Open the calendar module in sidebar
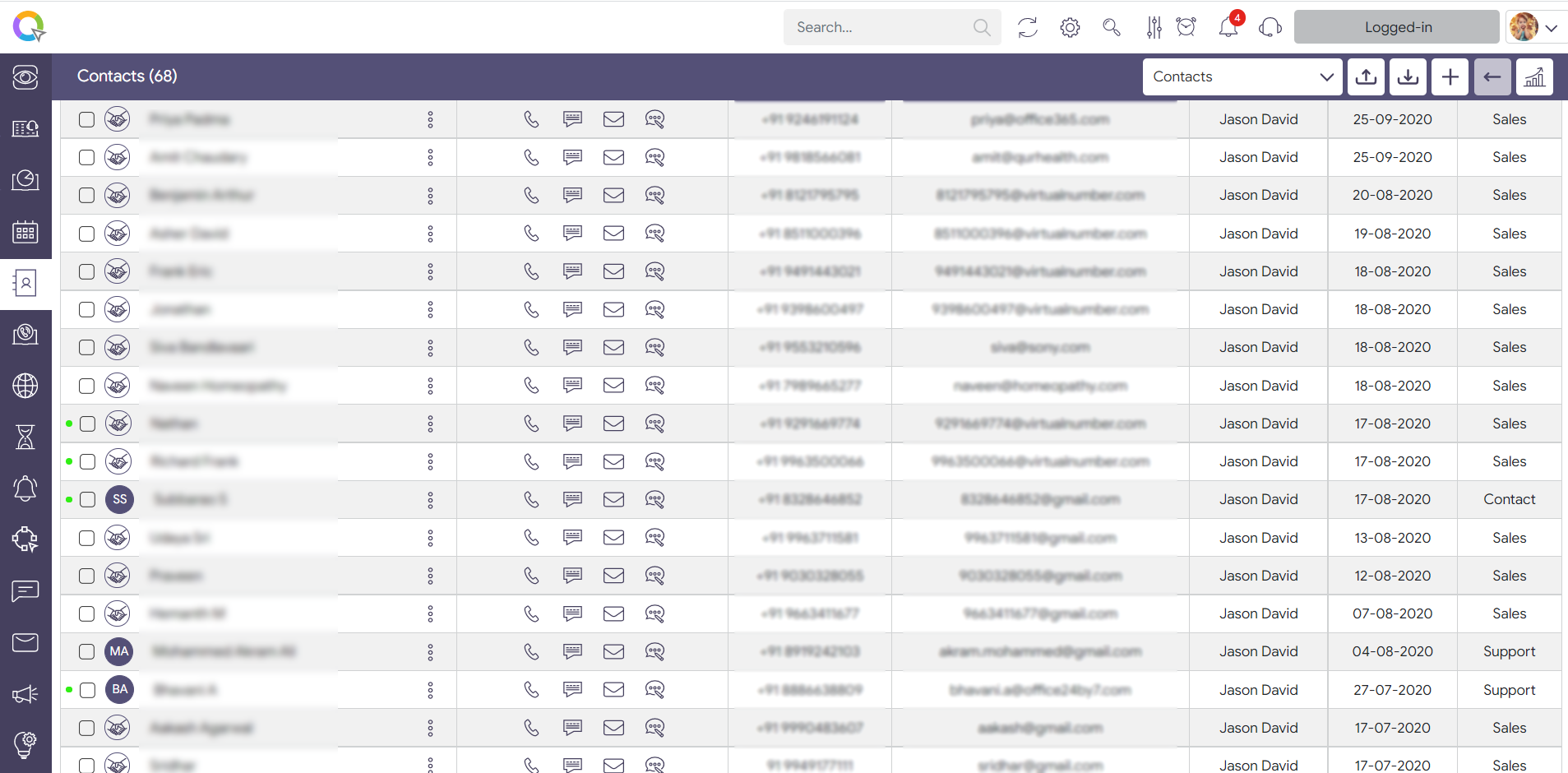 click(x=25, y=232)
